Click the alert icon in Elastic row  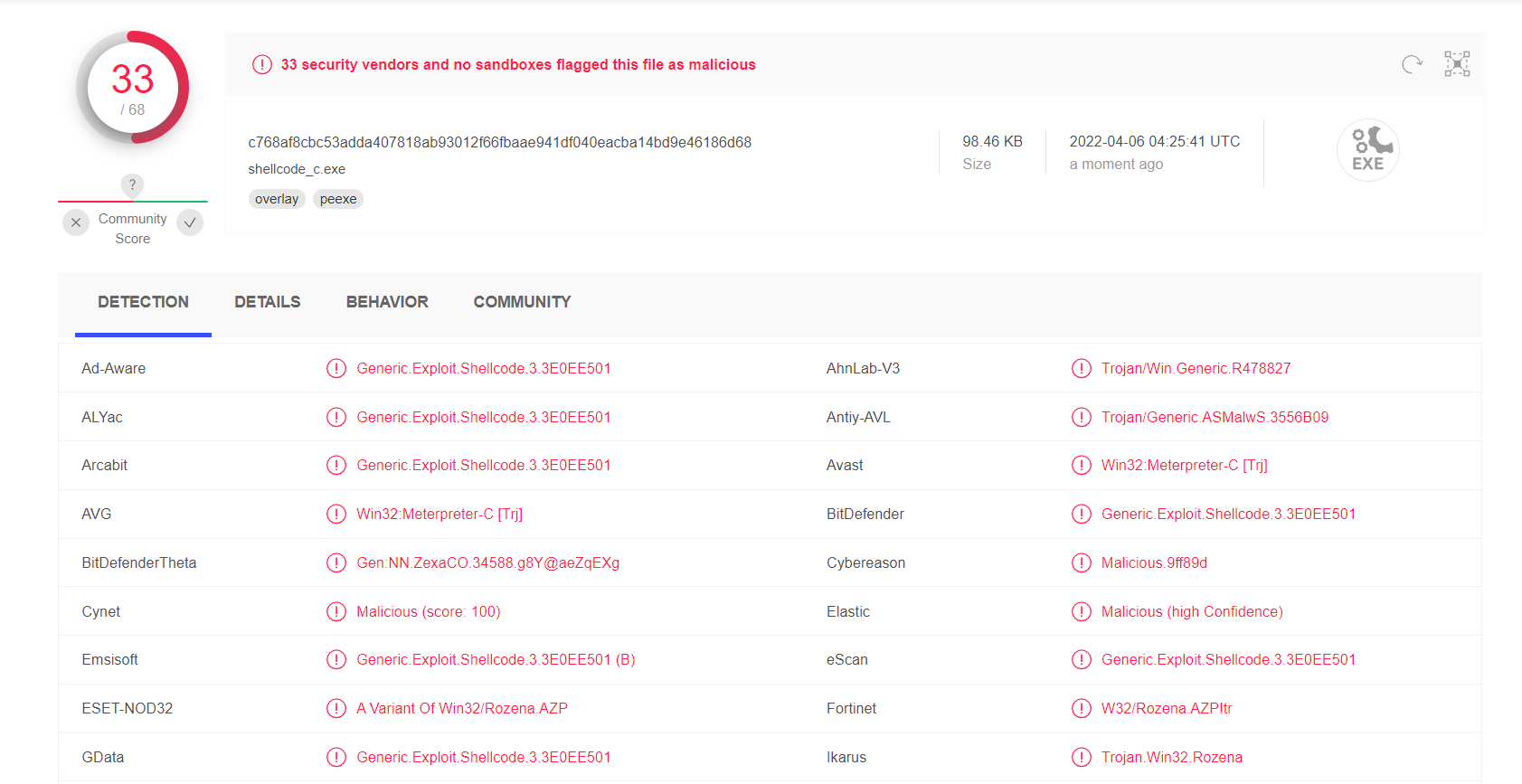1082,611
